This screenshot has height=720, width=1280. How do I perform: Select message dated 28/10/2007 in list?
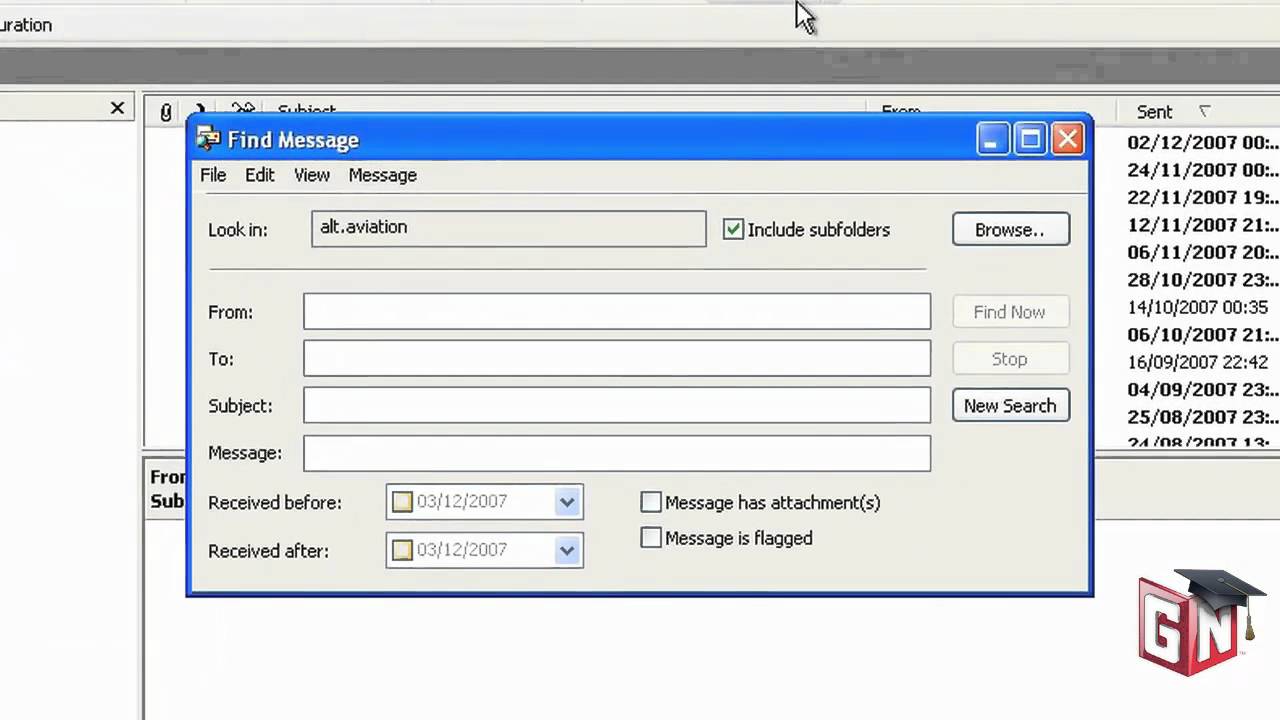tap(1203, 280)
